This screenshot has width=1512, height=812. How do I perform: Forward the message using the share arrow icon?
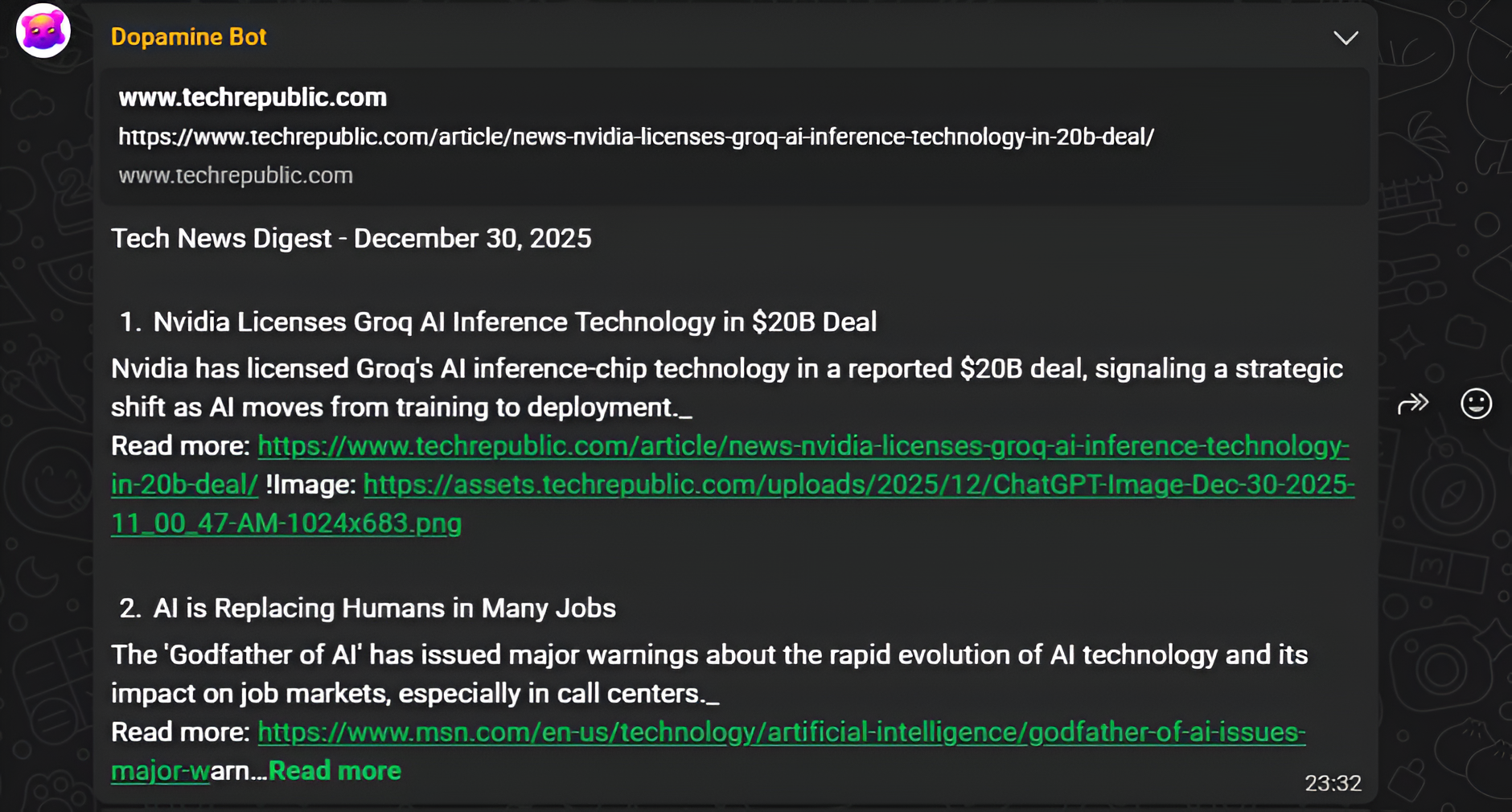(x=1414, y=404)
